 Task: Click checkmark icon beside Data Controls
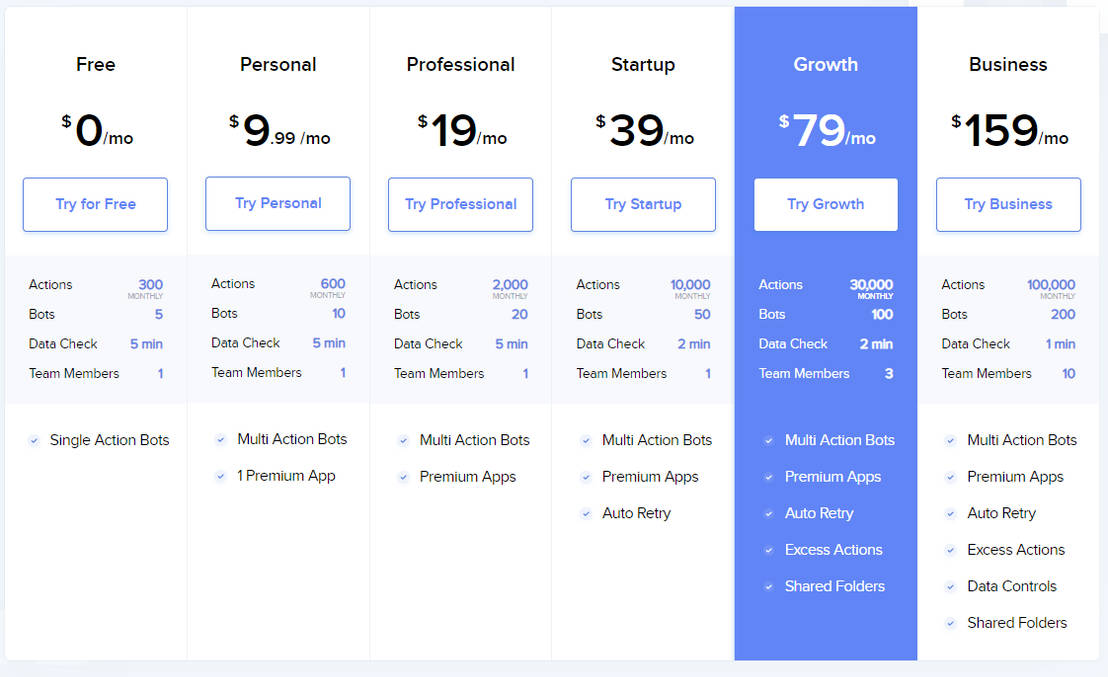point(951,586)
